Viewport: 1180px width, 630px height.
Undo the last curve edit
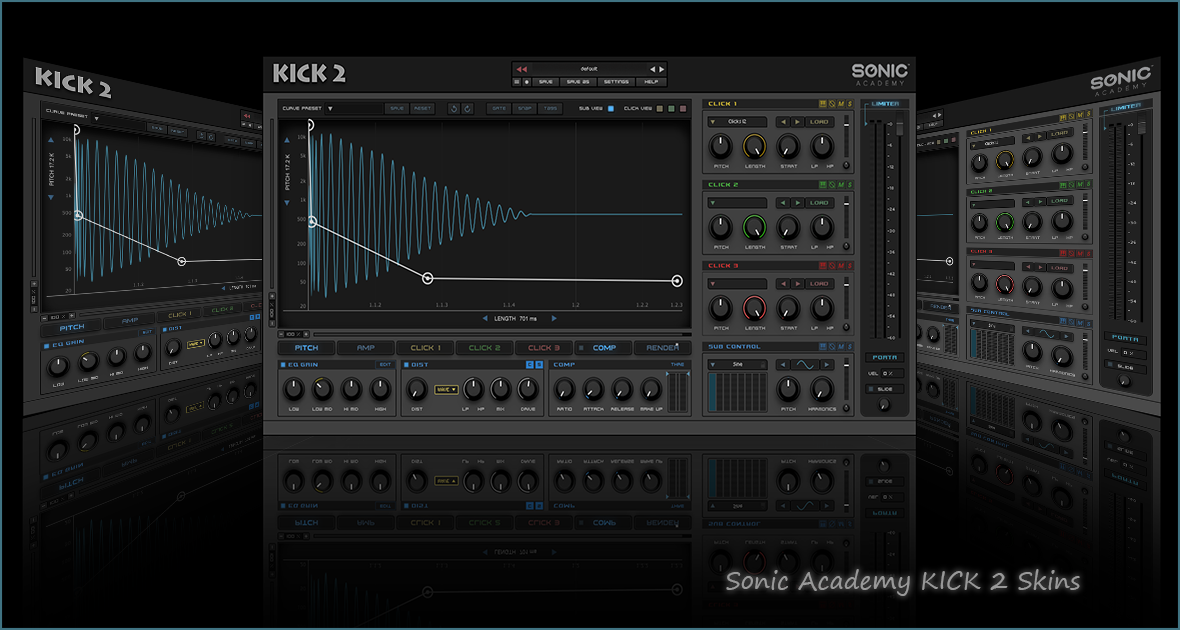(454, 108)
